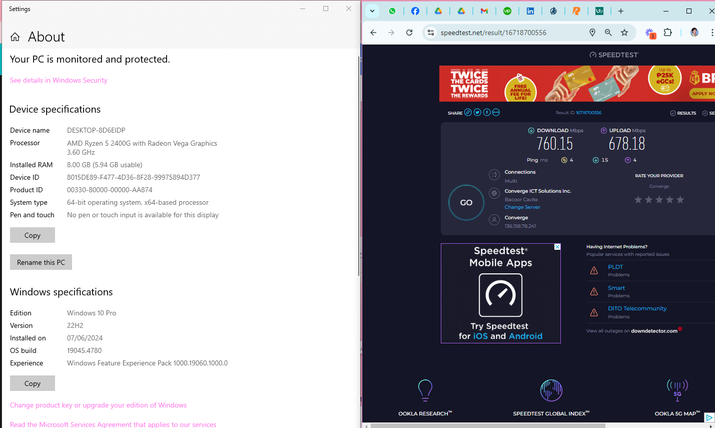Open the first Google Drive tab
Viewport: 715px width, 428px height.
point(438,11)
